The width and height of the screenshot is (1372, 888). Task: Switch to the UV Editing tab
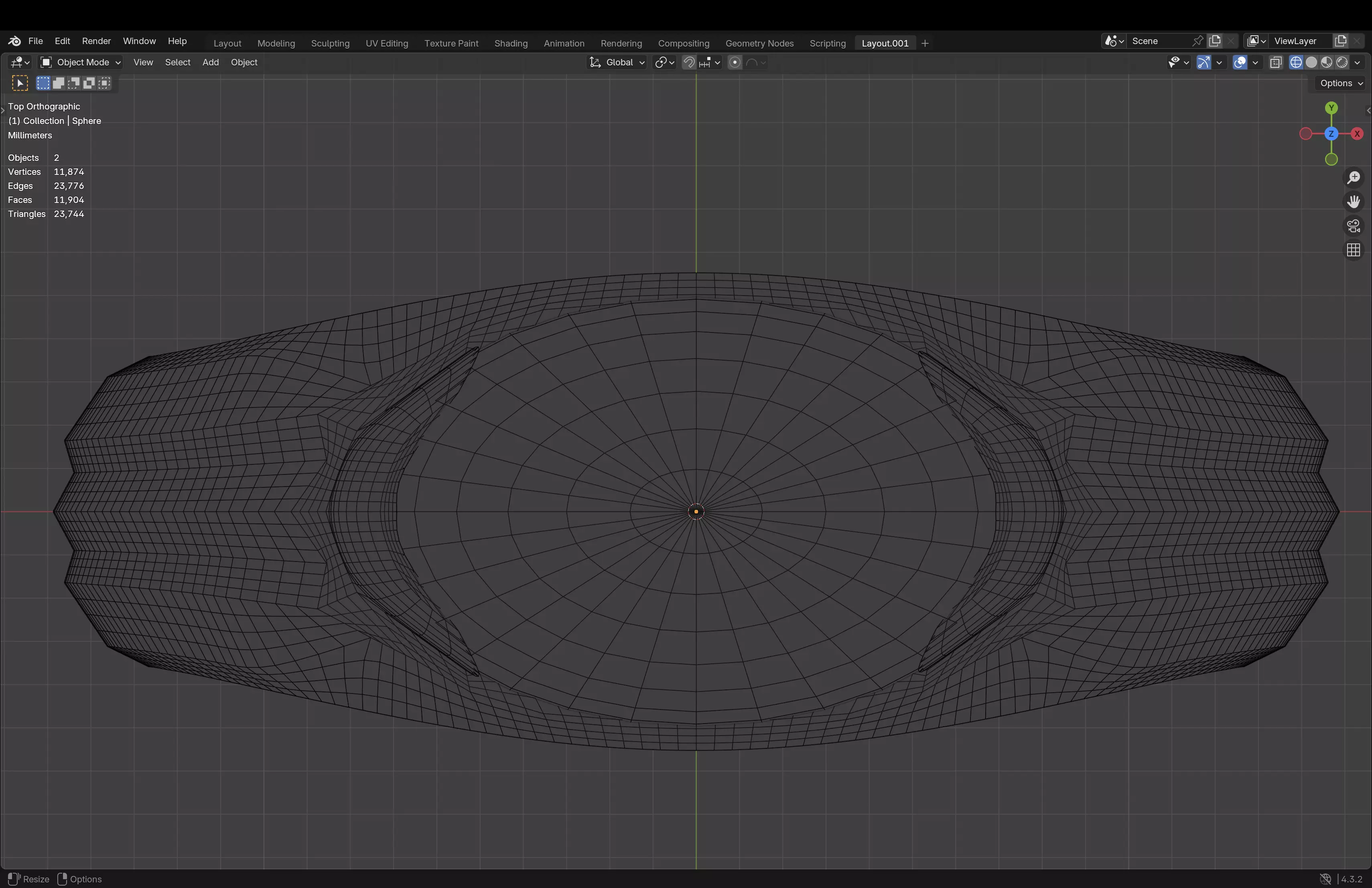(387, 43)
